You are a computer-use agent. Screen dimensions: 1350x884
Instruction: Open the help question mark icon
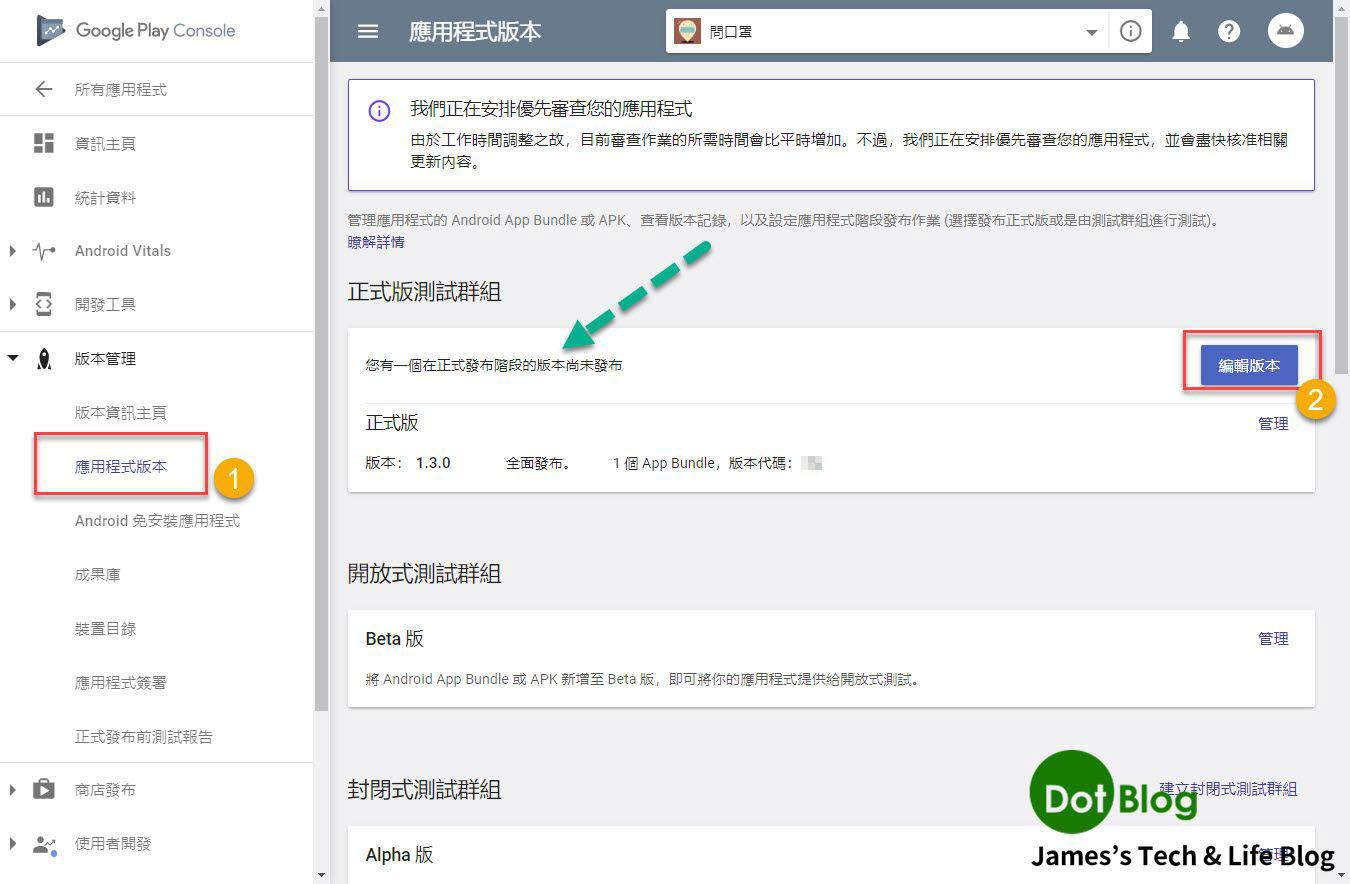(x=1229, y=31)
